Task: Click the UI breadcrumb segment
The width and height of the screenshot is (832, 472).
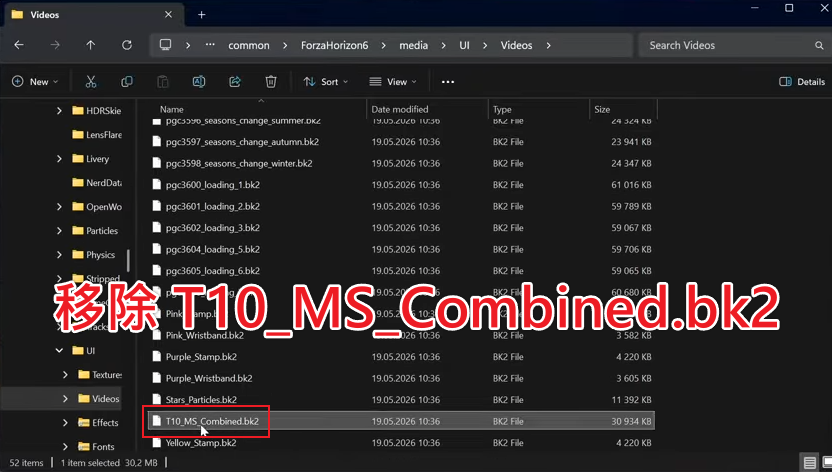Action: (x=464, y=46)
